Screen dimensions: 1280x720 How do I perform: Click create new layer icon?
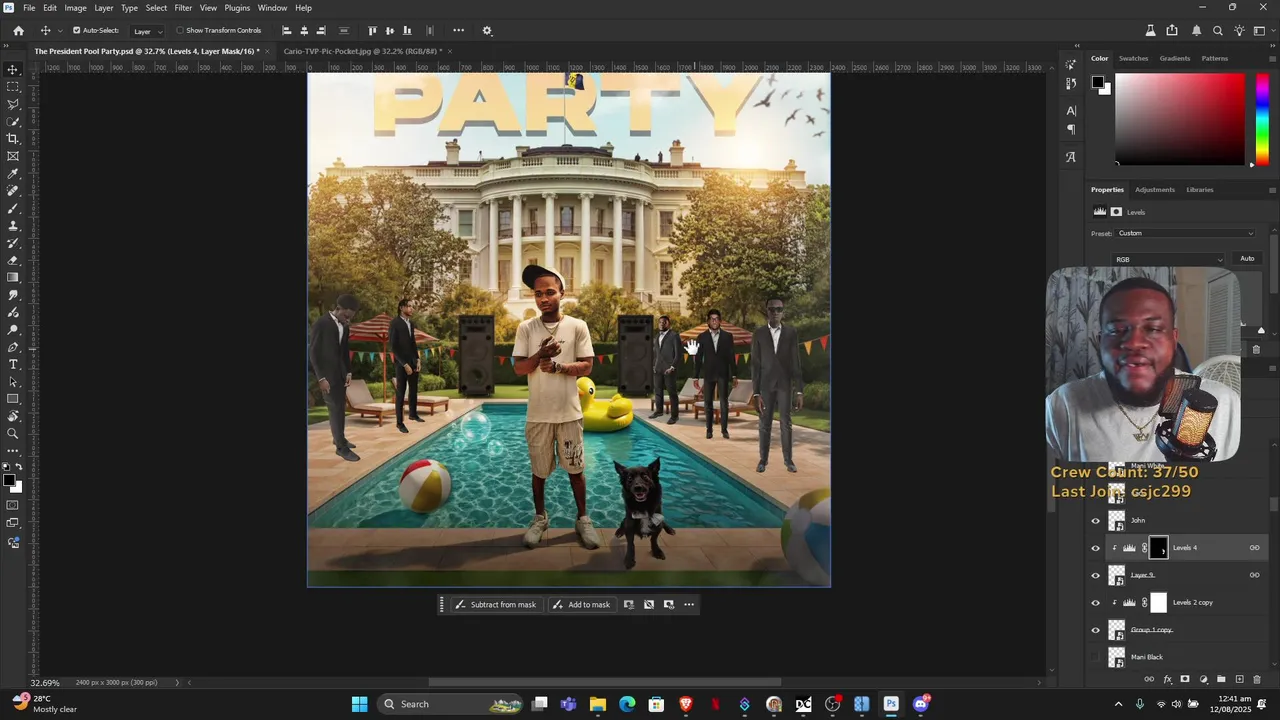click(x=1239, y=679)
